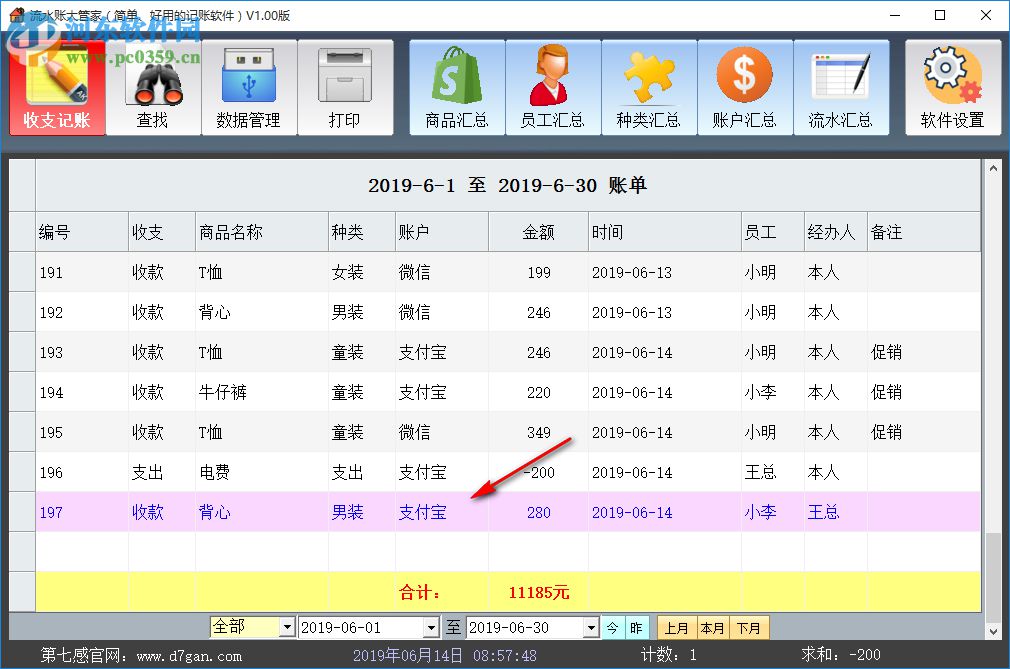Open 流水汇总 transaction summary
The image size is (1010, 669).
(x=841, y=87)
